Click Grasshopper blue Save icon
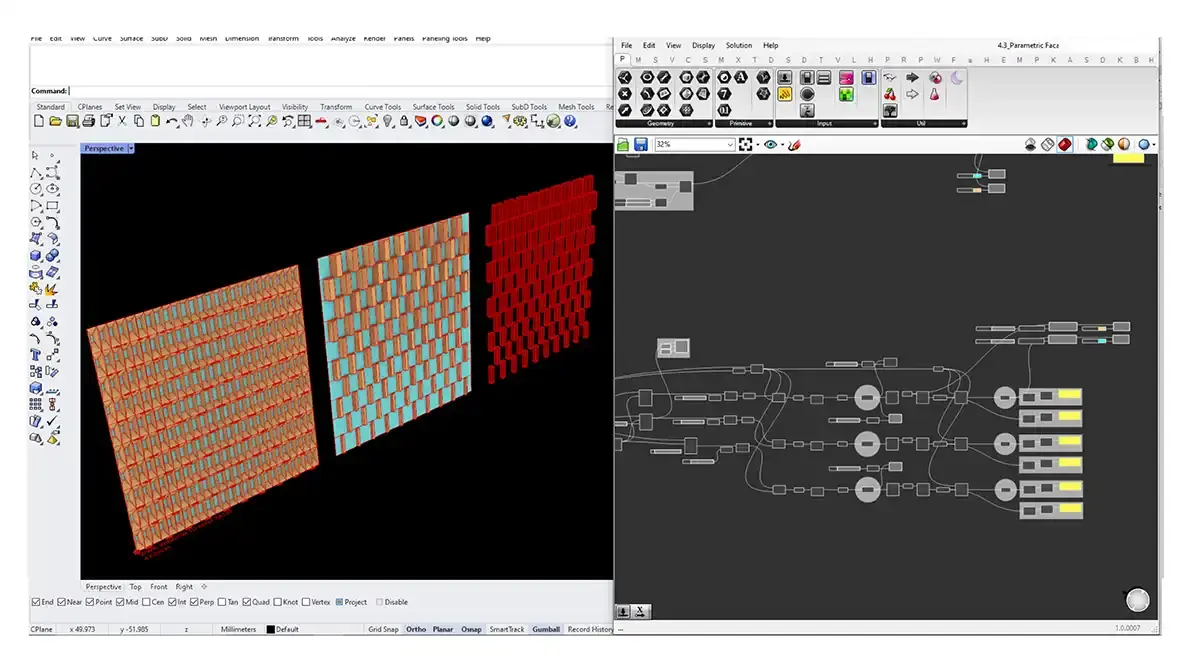This screenshot has width=1190, height=666. (641, 145)
